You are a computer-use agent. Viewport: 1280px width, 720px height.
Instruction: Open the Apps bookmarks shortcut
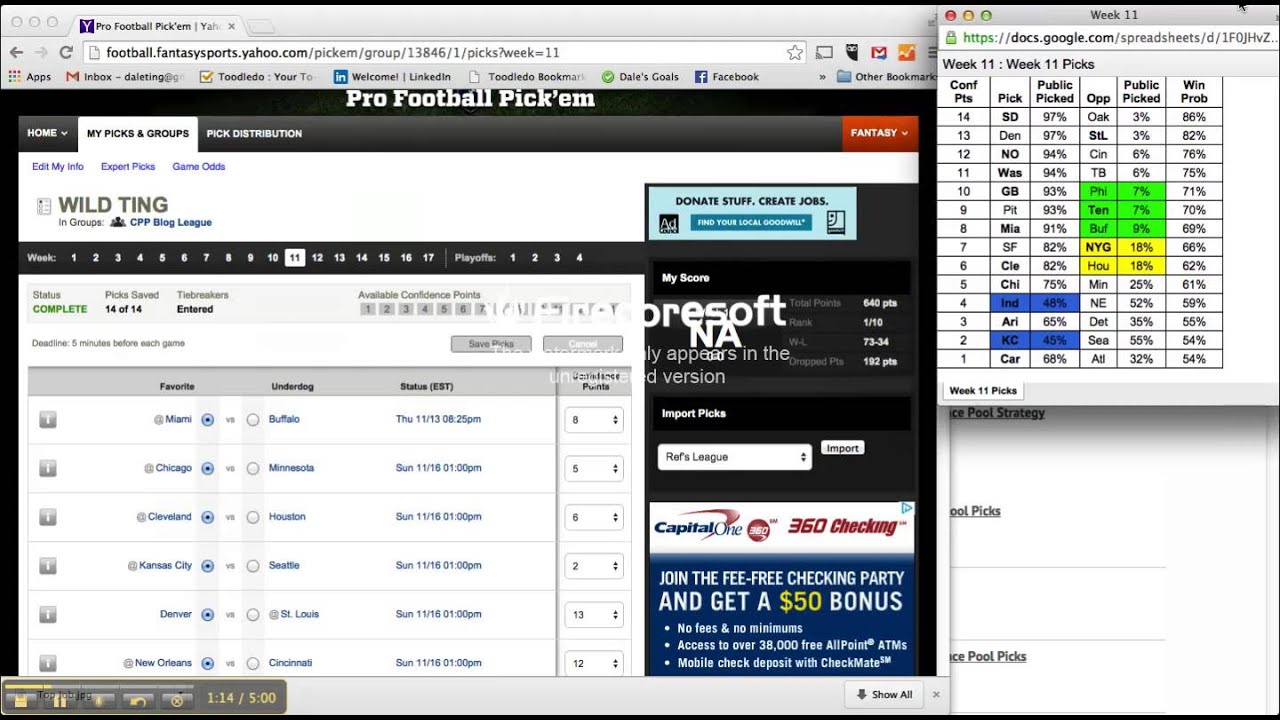[30, 77]
